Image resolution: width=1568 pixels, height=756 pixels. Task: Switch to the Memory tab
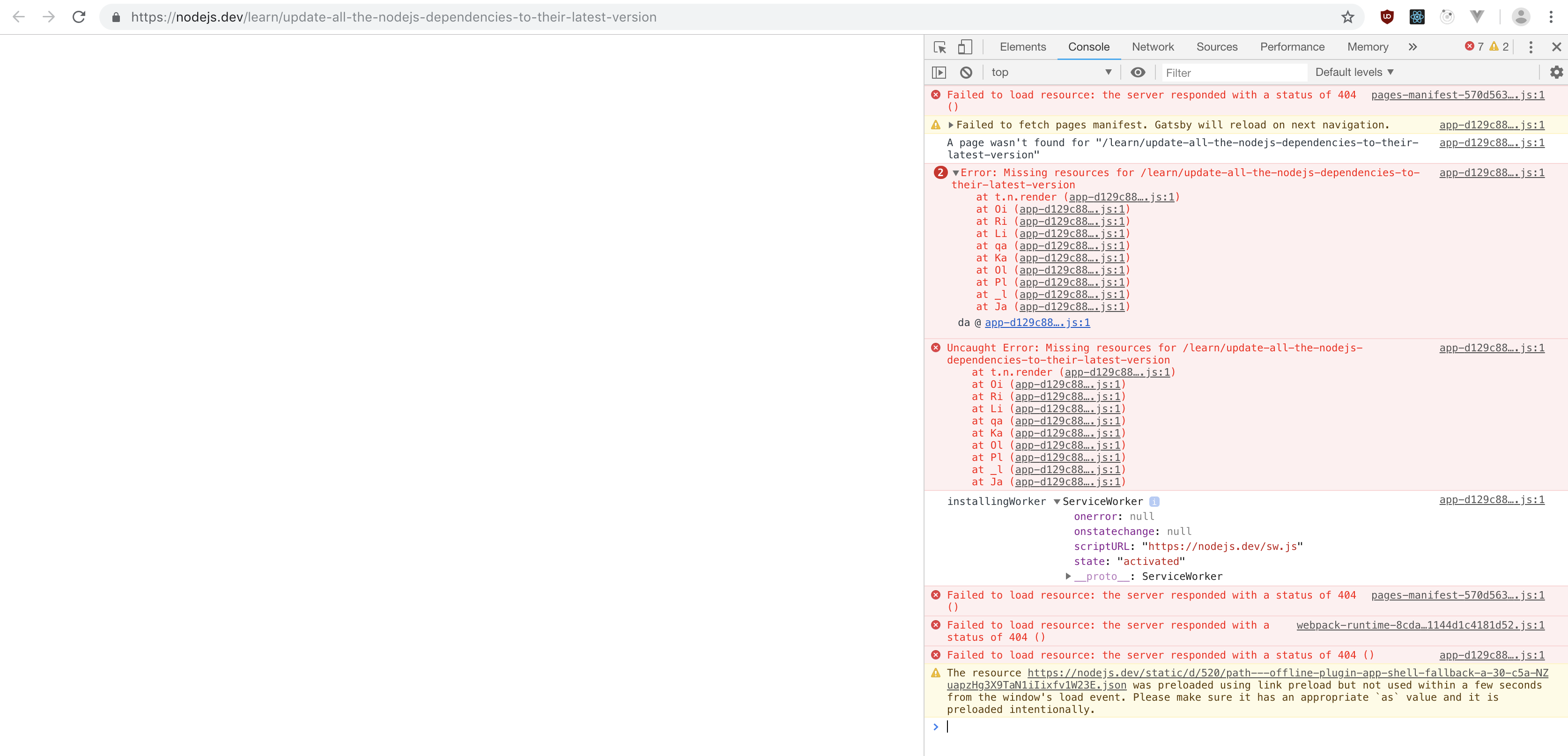(1368, 47)
